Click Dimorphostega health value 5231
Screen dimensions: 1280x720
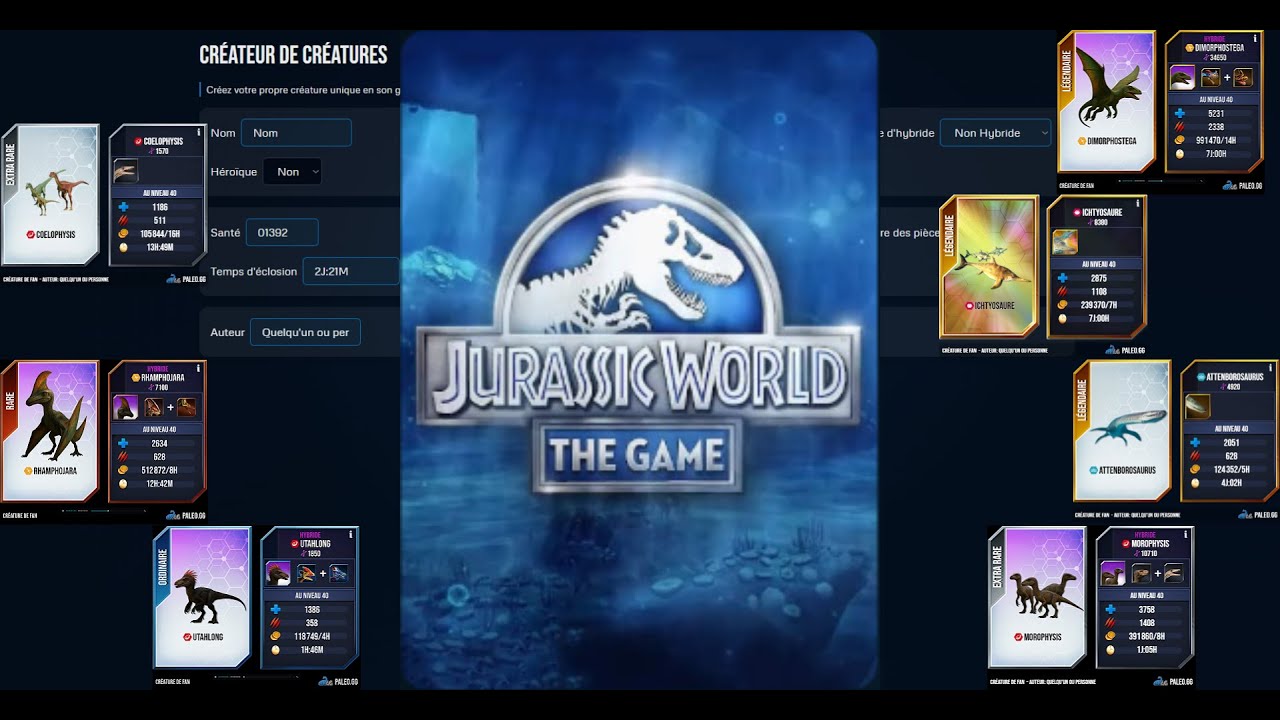click(1216, 114)
